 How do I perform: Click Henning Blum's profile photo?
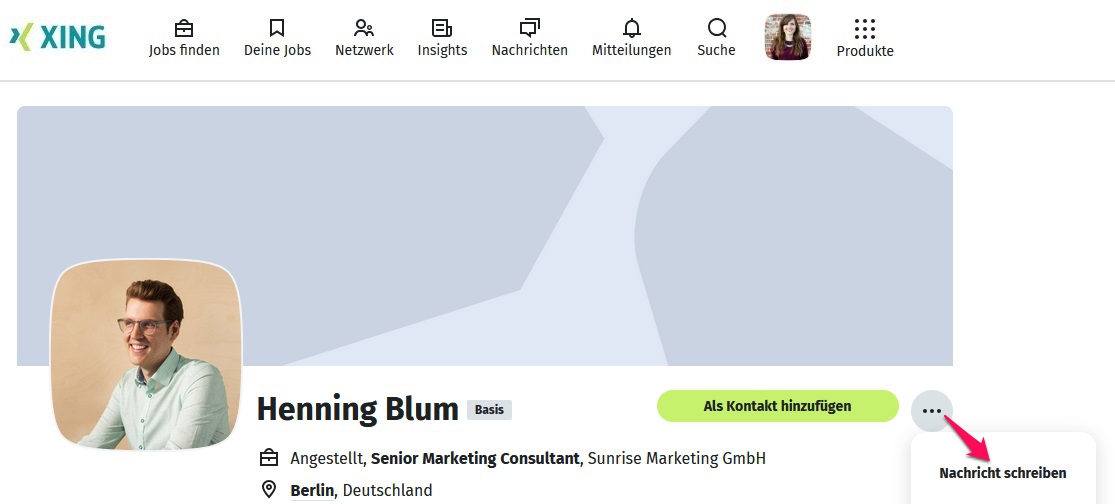coord(146,355)
